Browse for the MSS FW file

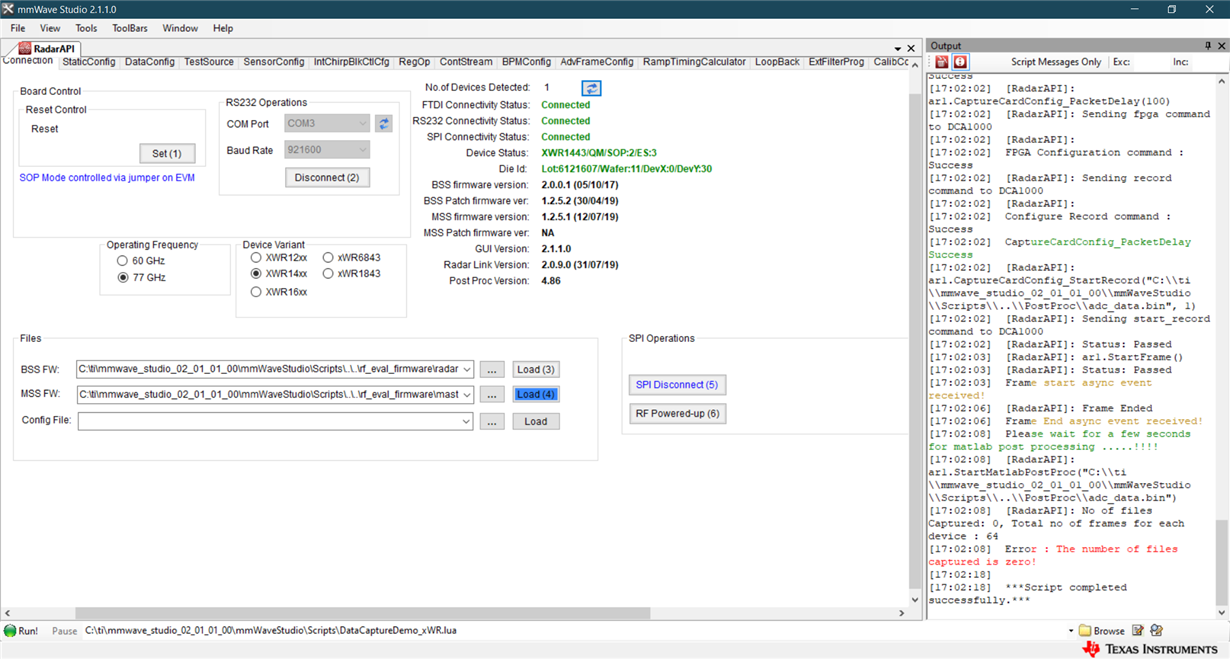[492, 395]
